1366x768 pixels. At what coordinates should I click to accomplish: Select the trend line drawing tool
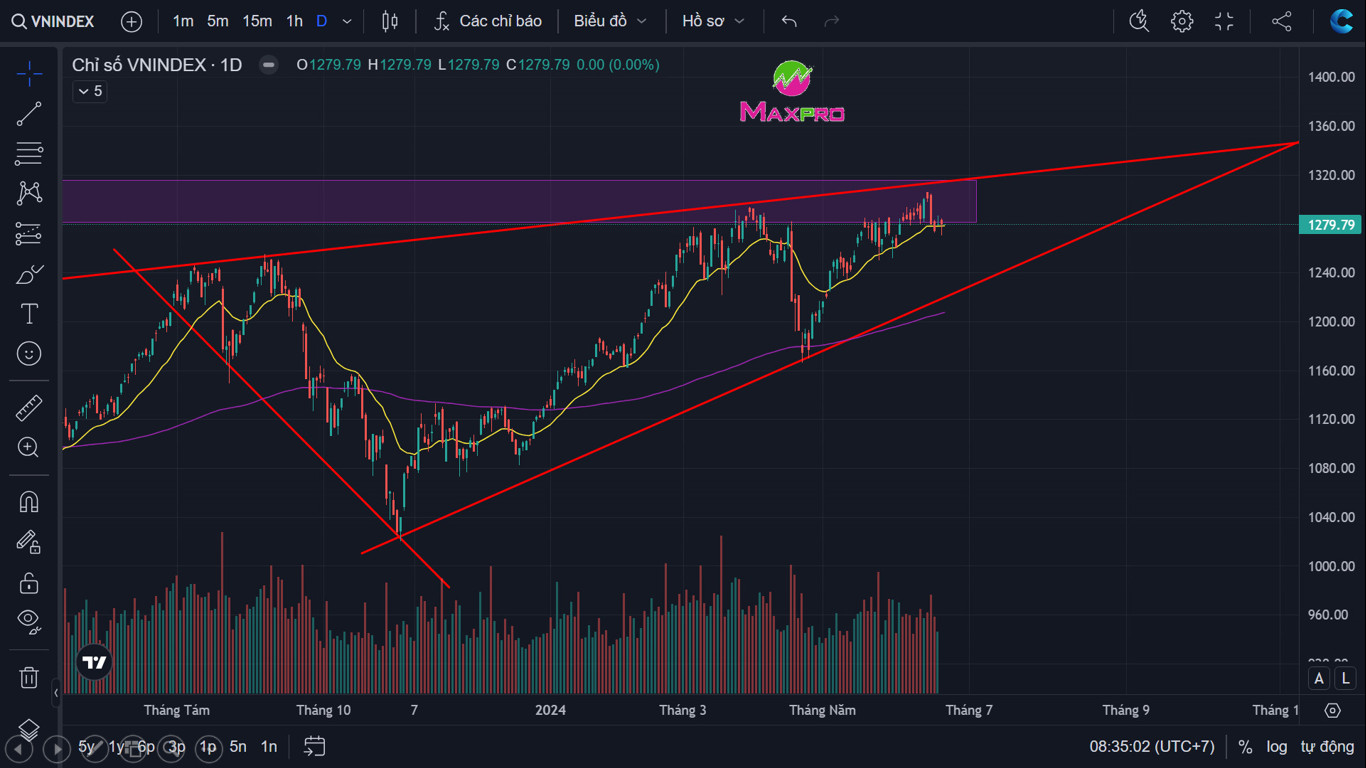tap(29, 114)
